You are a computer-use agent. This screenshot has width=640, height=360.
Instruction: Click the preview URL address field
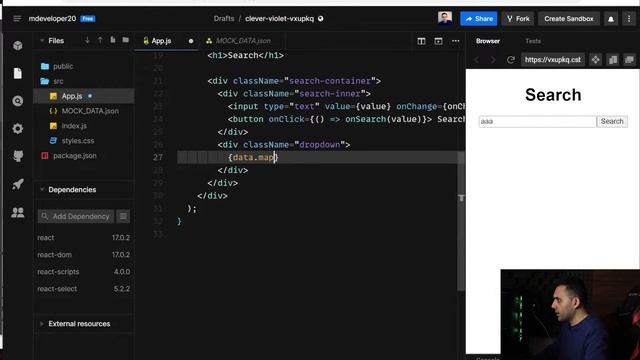click(x=553, y=60)
